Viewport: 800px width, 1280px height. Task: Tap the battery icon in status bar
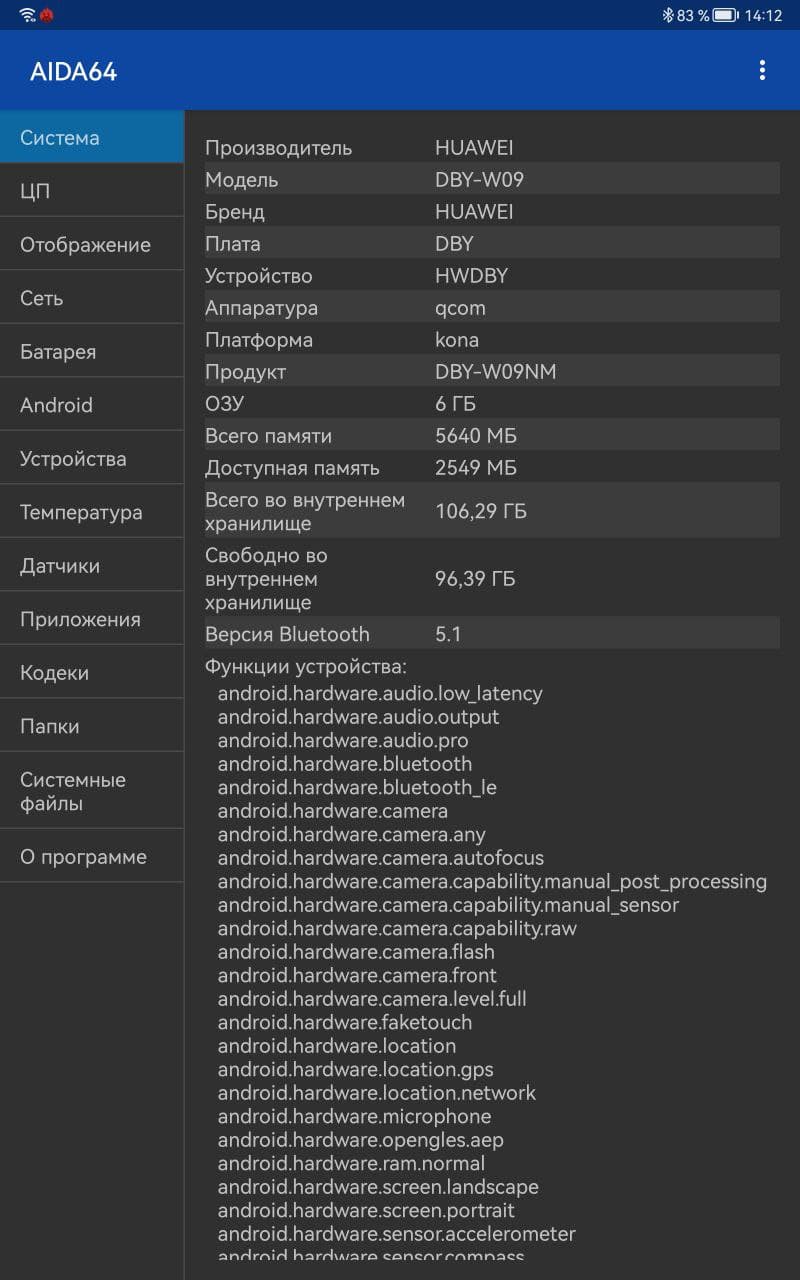[x=725, y=15]
